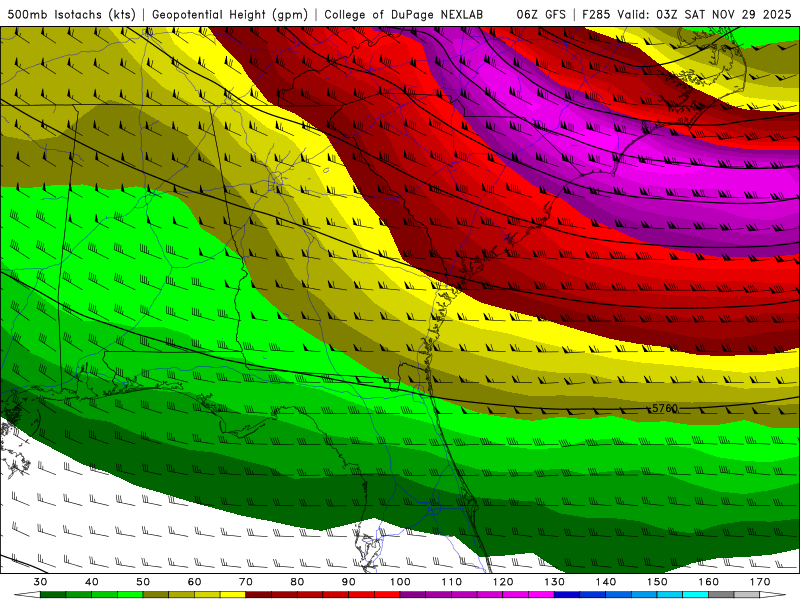Screen dimensions: 800x600
Task: Click the 'Geopotential Height (gpm)' label
Action: 230,15
